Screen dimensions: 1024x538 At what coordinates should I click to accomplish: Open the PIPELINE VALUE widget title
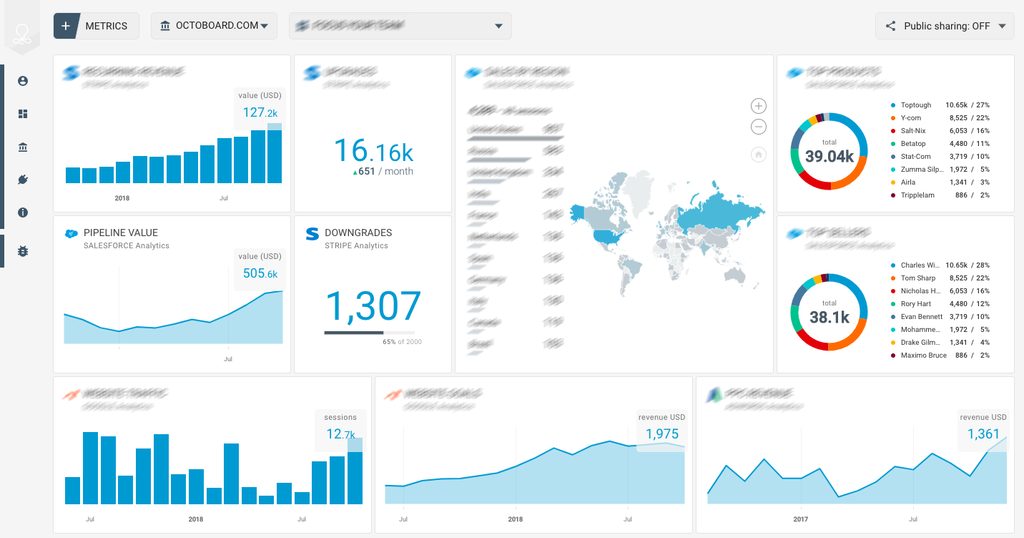point(121,232)
